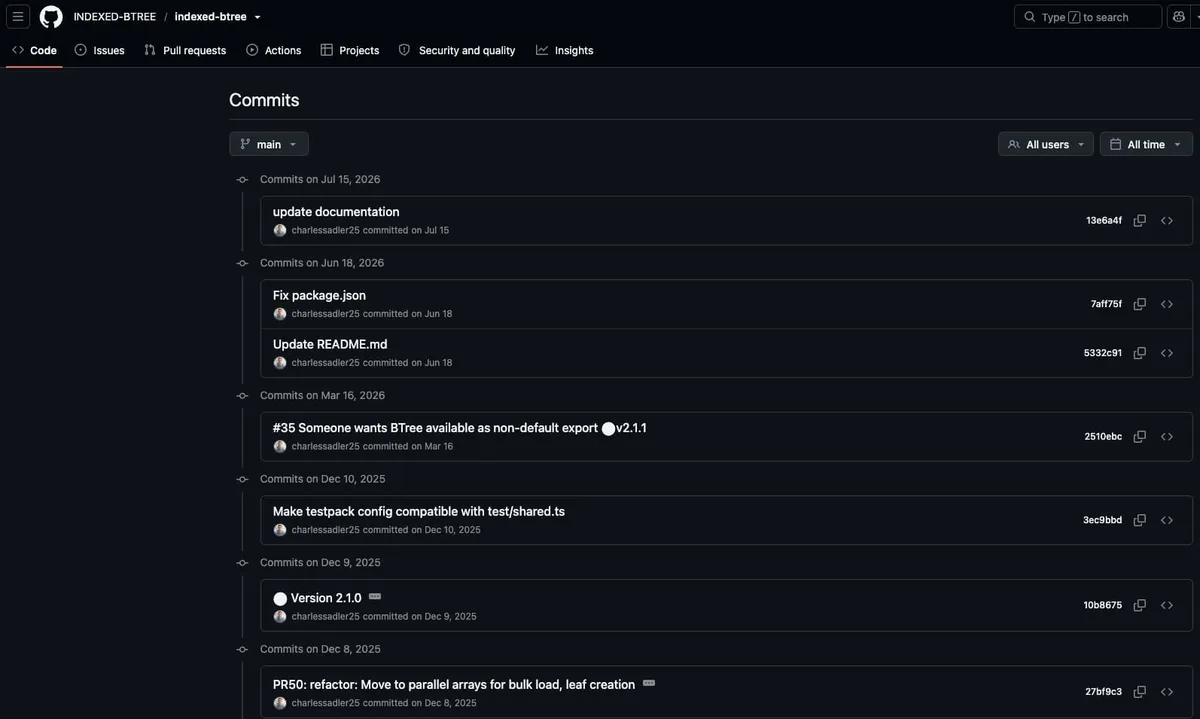Image resolution: width=1200 pixels, height=719 pixels.
Task: Open the 'Update README.md' commit
Action: 330,344
